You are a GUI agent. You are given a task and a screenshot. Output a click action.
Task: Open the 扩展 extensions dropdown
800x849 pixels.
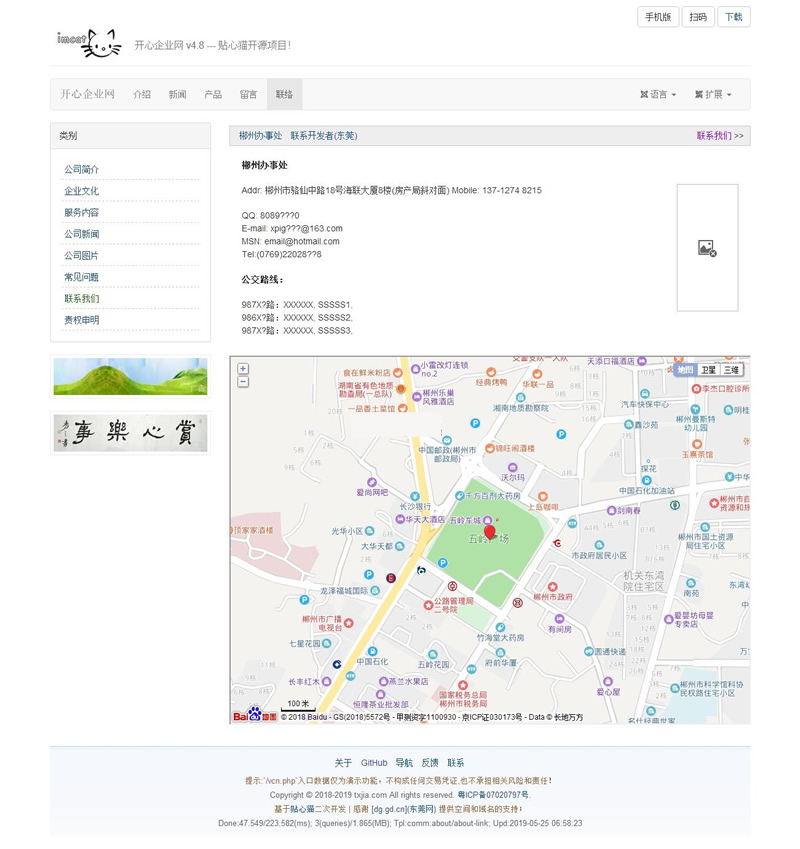pyautogui.click(x=713, y=94)
